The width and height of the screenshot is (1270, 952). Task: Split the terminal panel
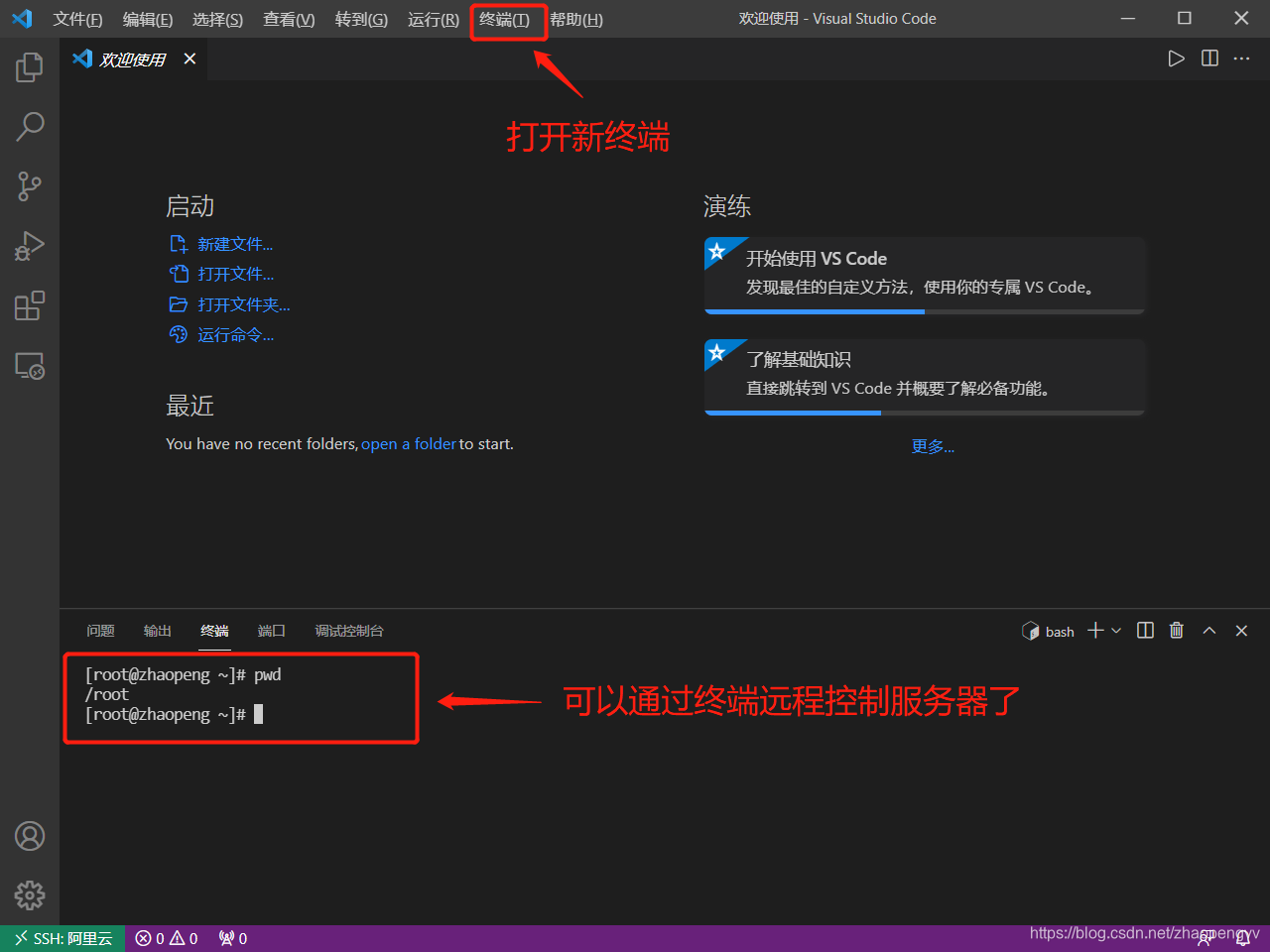click(x=1145, y=631)
